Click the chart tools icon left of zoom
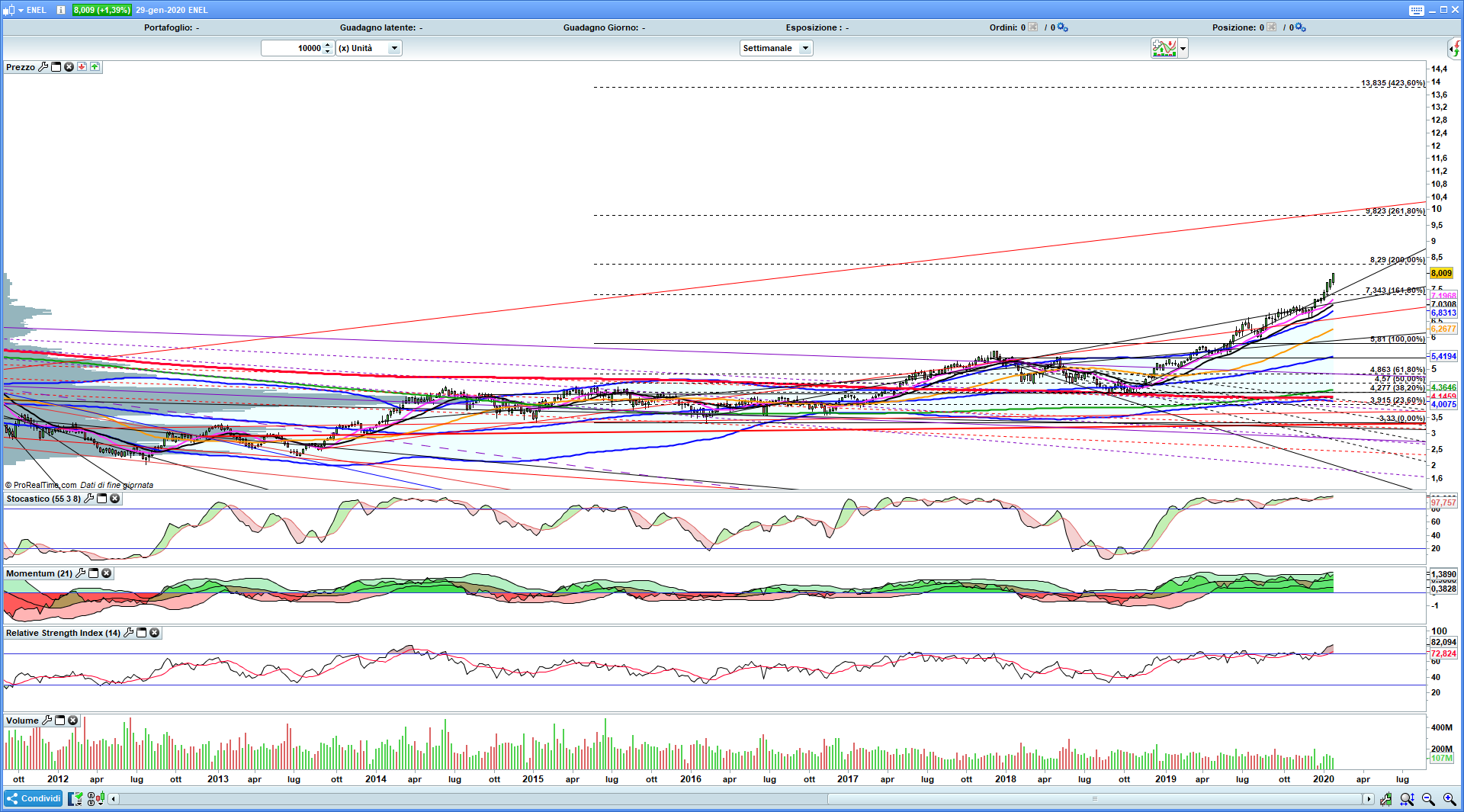1464x812 pixels. point(1385,799)
